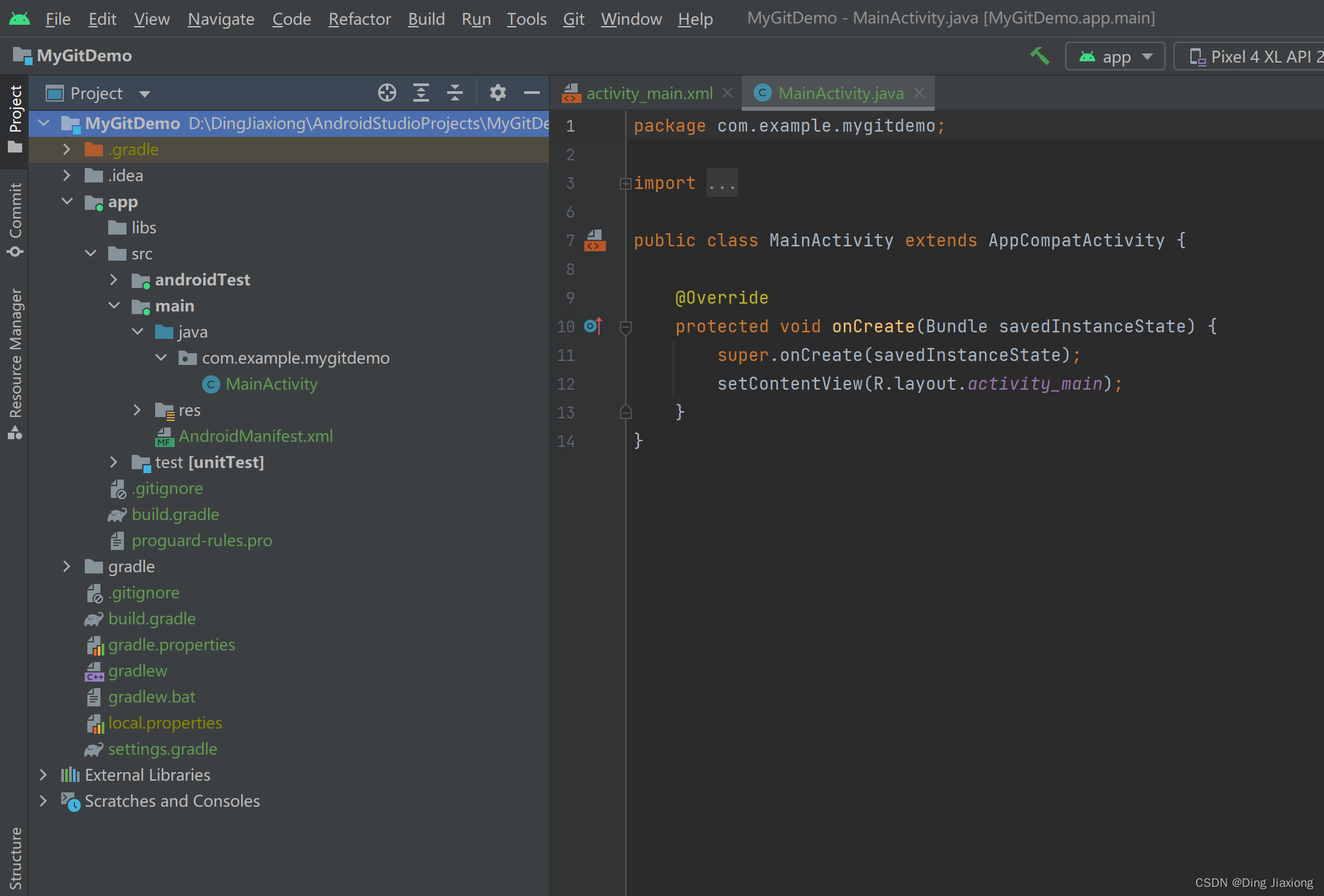The width and height of the screenshot is (1324, 896).
Task: Toggle fold on the import block
Action: coord(625,184)
